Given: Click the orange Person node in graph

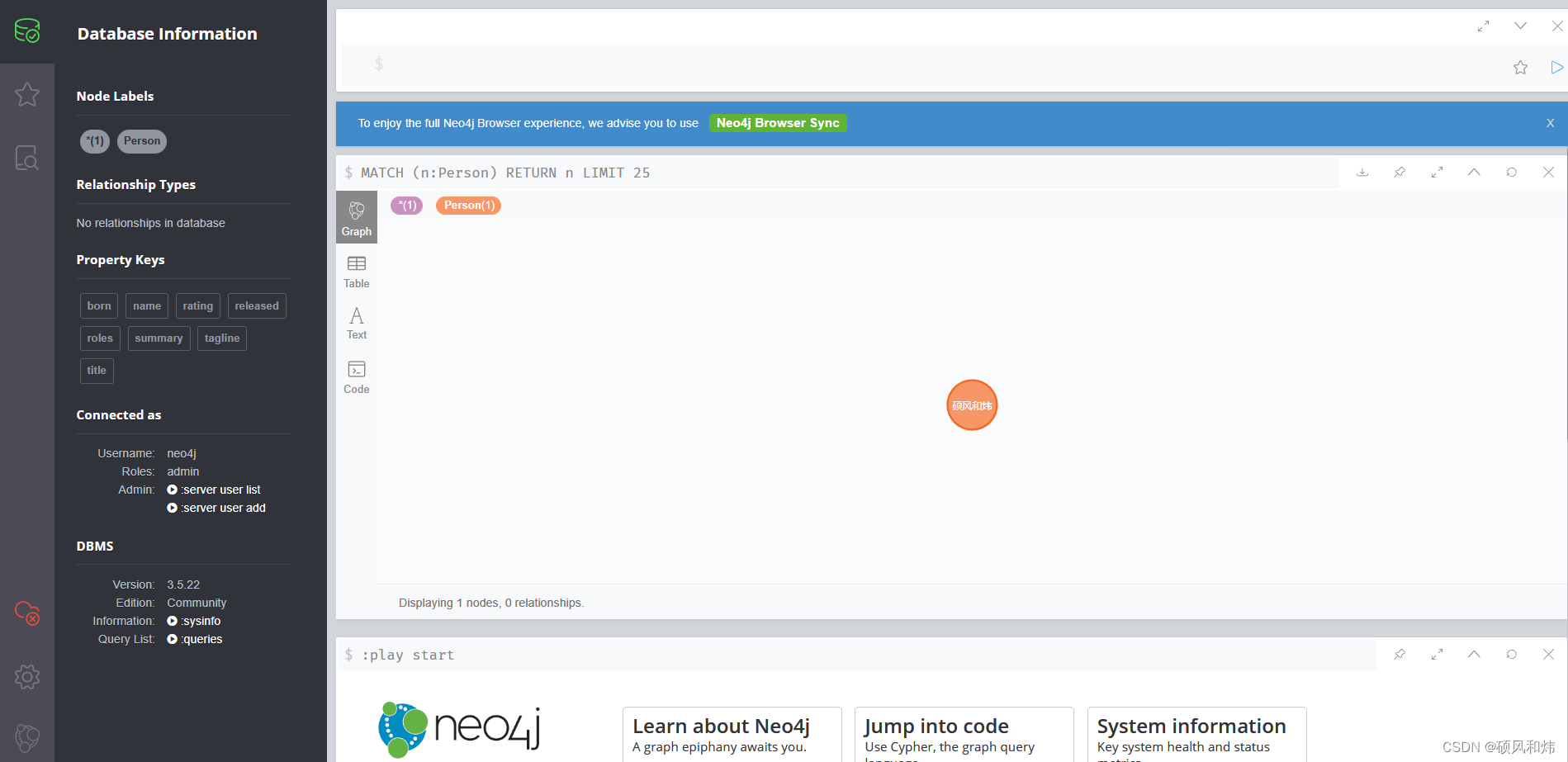Looking at the screenshot, I should coord(972,405).
